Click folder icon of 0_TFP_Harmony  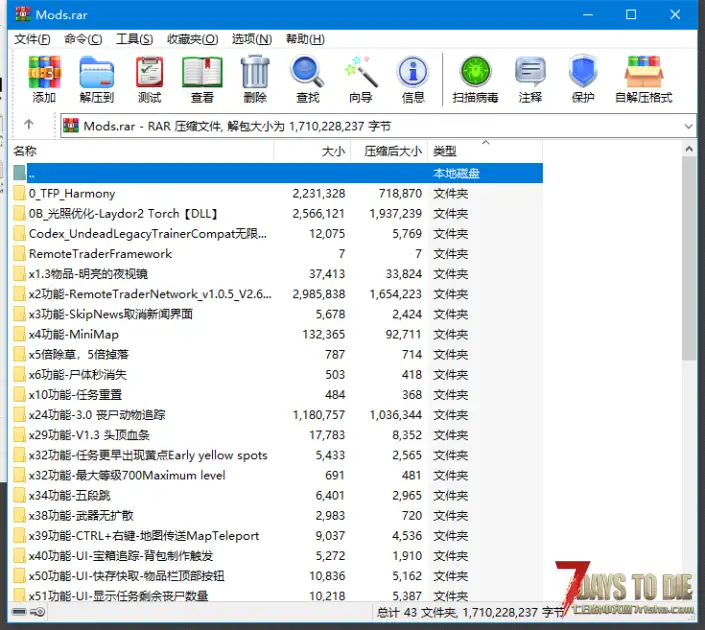tap(19, 193)
